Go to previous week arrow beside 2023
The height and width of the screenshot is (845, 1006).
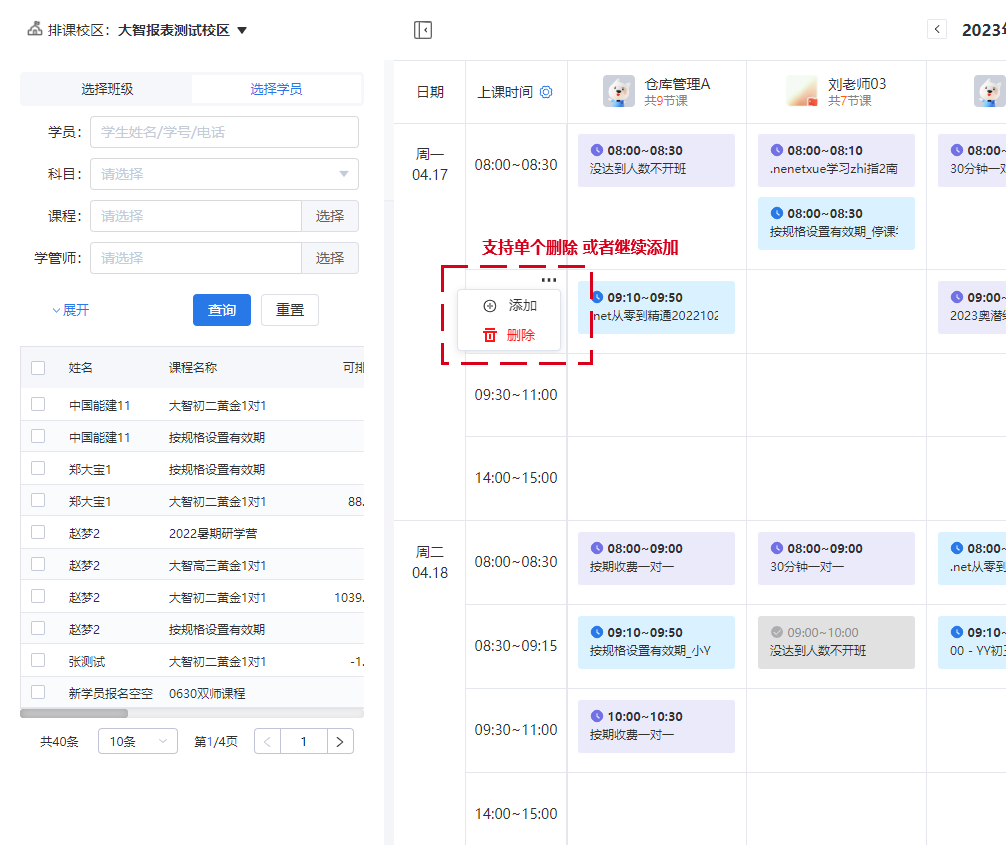(x=937, y=29)
